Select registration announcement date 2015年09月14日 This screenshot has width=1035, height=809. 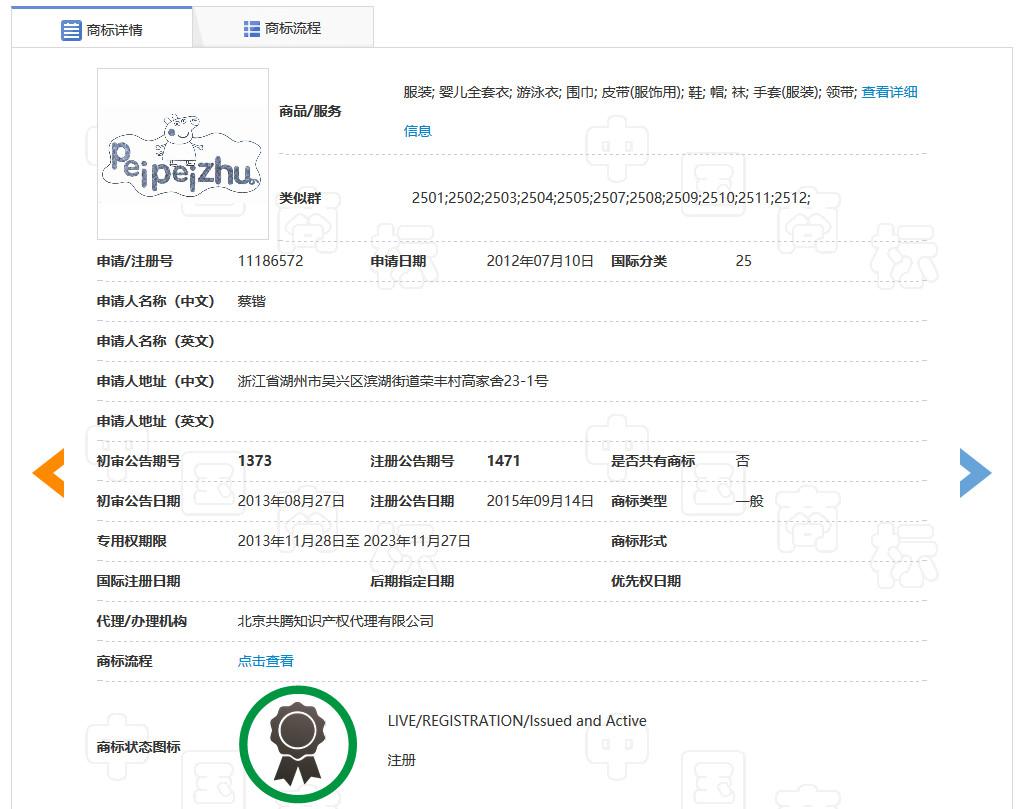pos(540,502)
